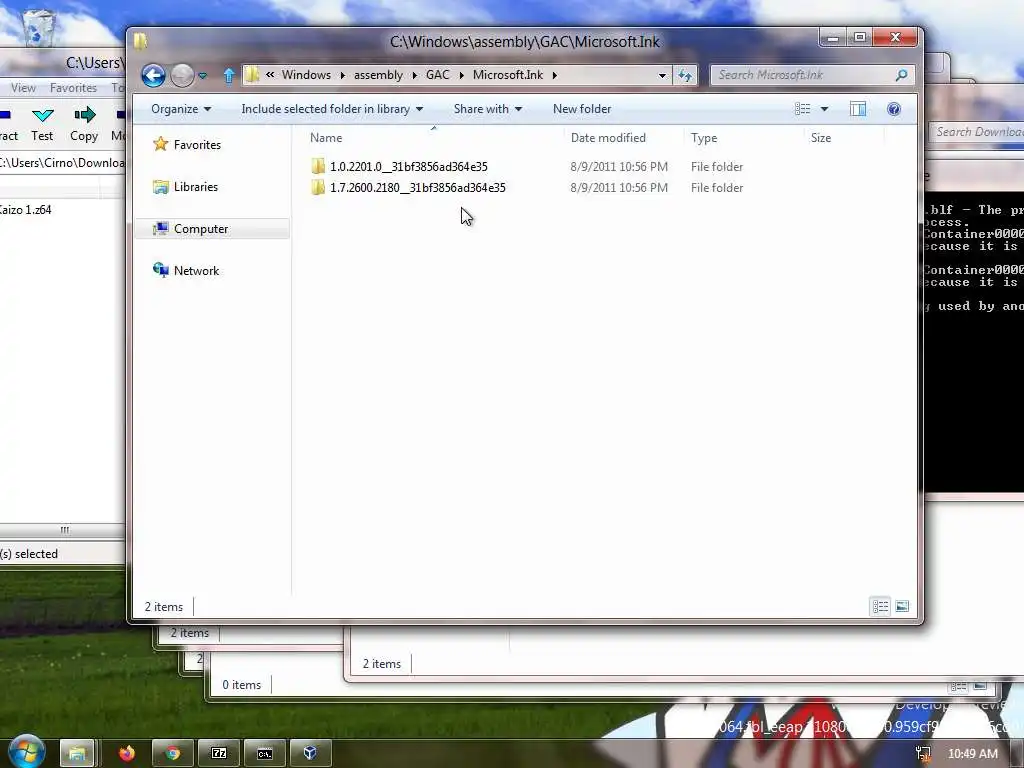1024x768 pixels.
Task: Switch to VirtualBox on the taskbar
Action: pos(310,754)
